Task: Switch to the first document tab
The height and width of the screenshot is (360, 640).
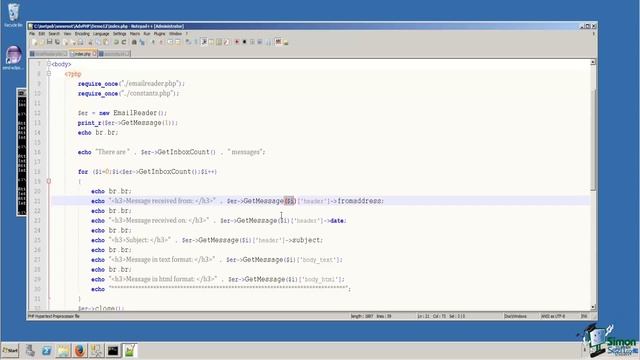Action: coord(49,53)
